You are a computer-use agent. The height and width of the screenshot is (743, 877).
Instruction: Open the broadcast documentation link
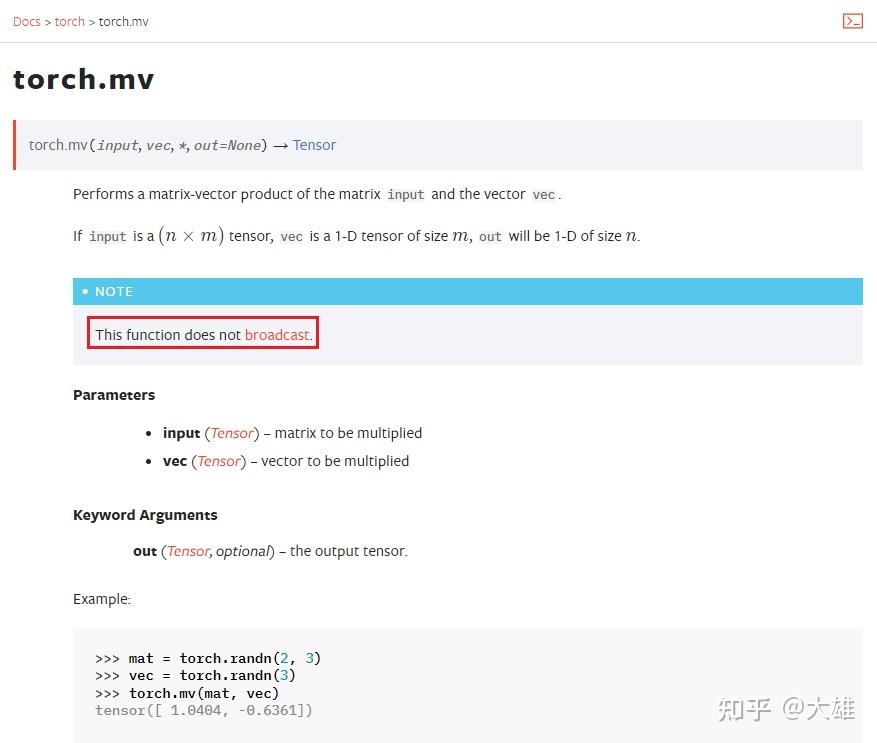tap(277, 334)
